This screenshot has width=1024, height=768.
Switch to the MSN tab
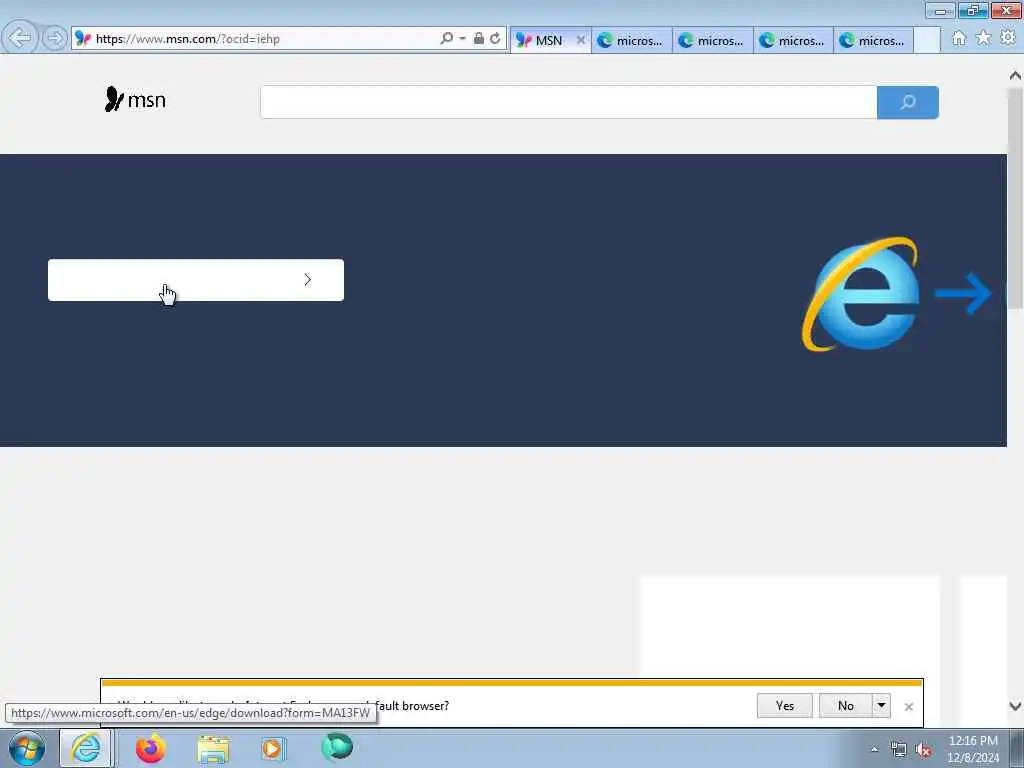click(x=549, y=40)
